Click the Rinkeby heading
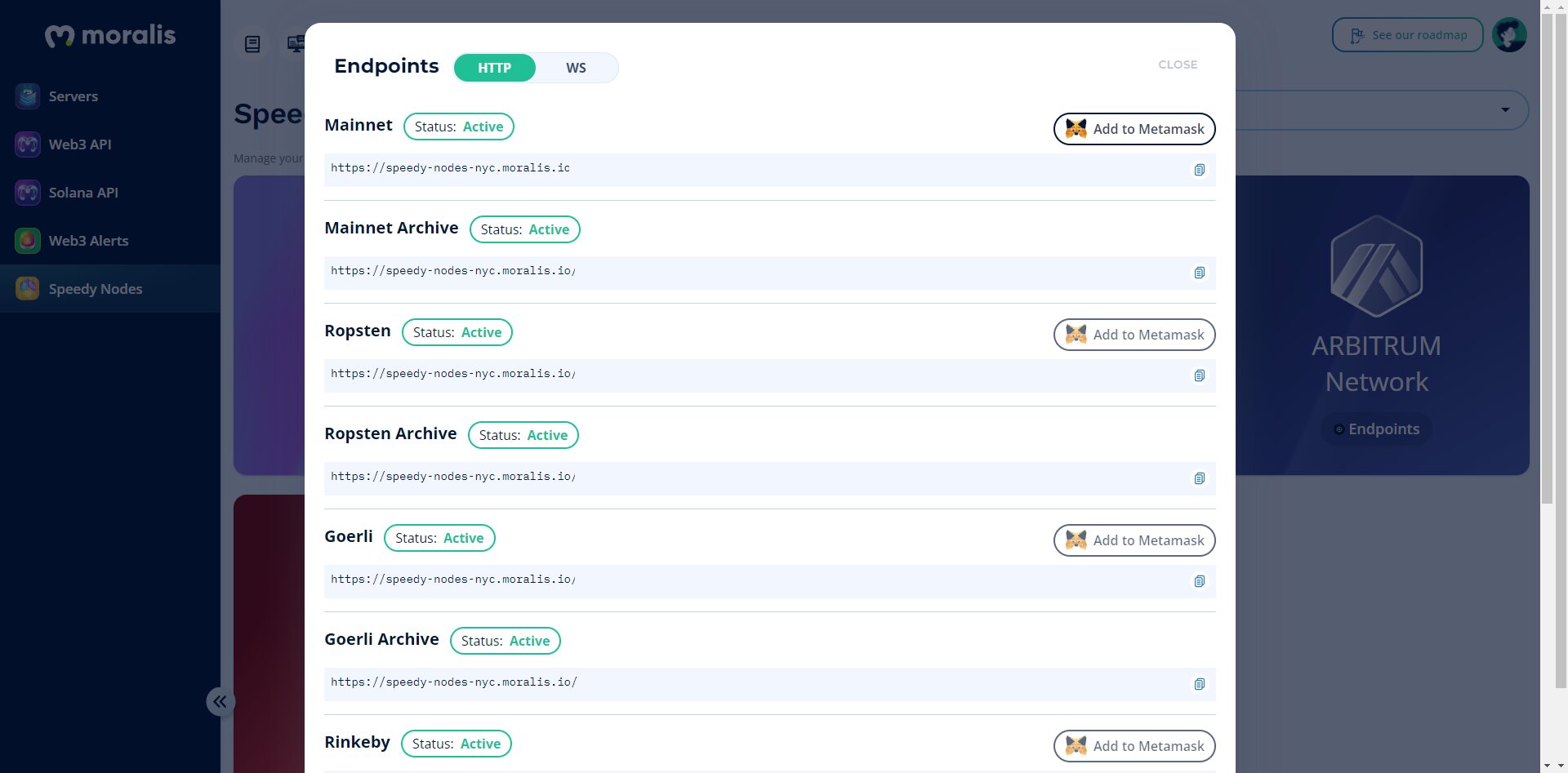 [x=357, y=742]
